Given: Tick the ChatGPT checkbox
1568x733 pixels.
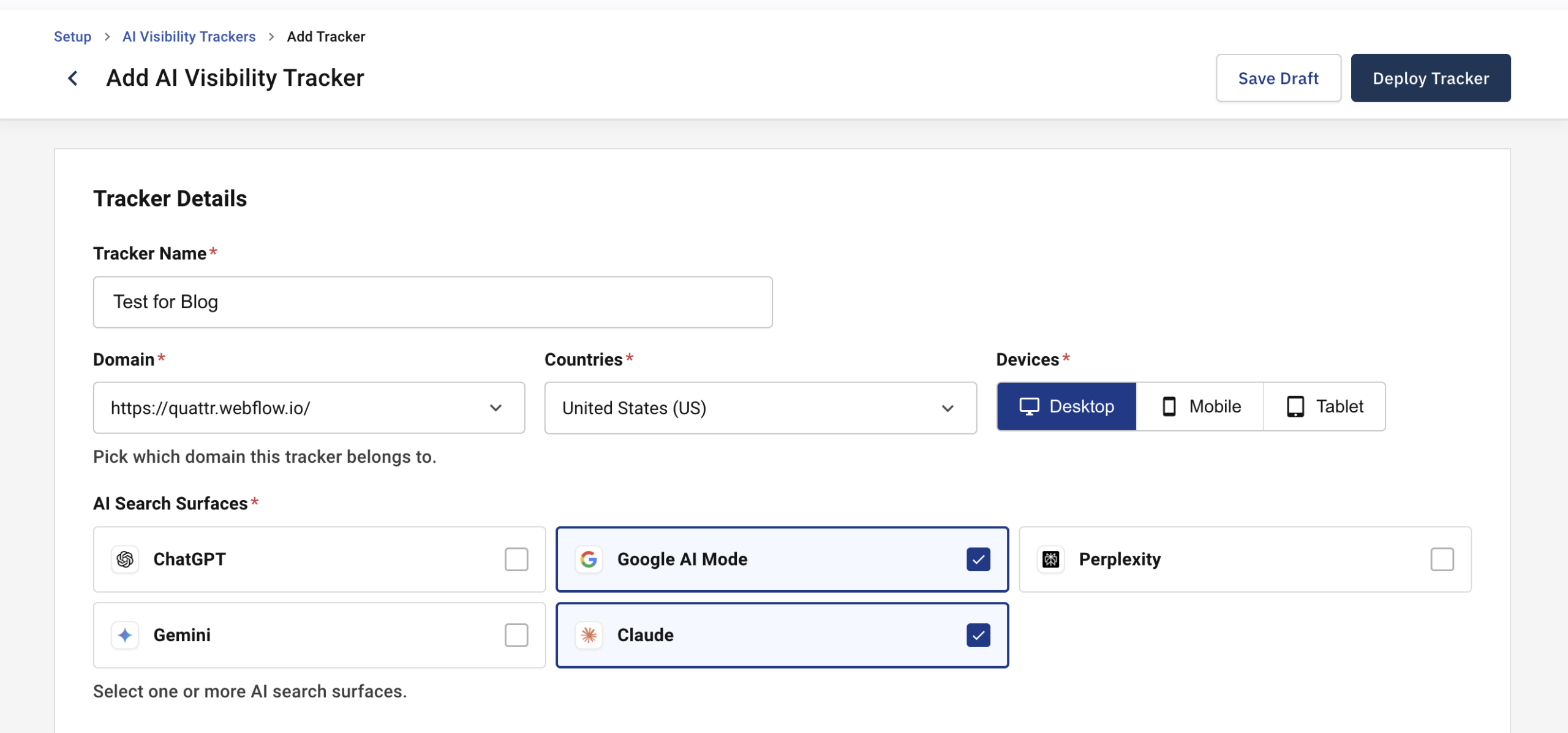Looking at the screenshot, I should coord(516,559).
